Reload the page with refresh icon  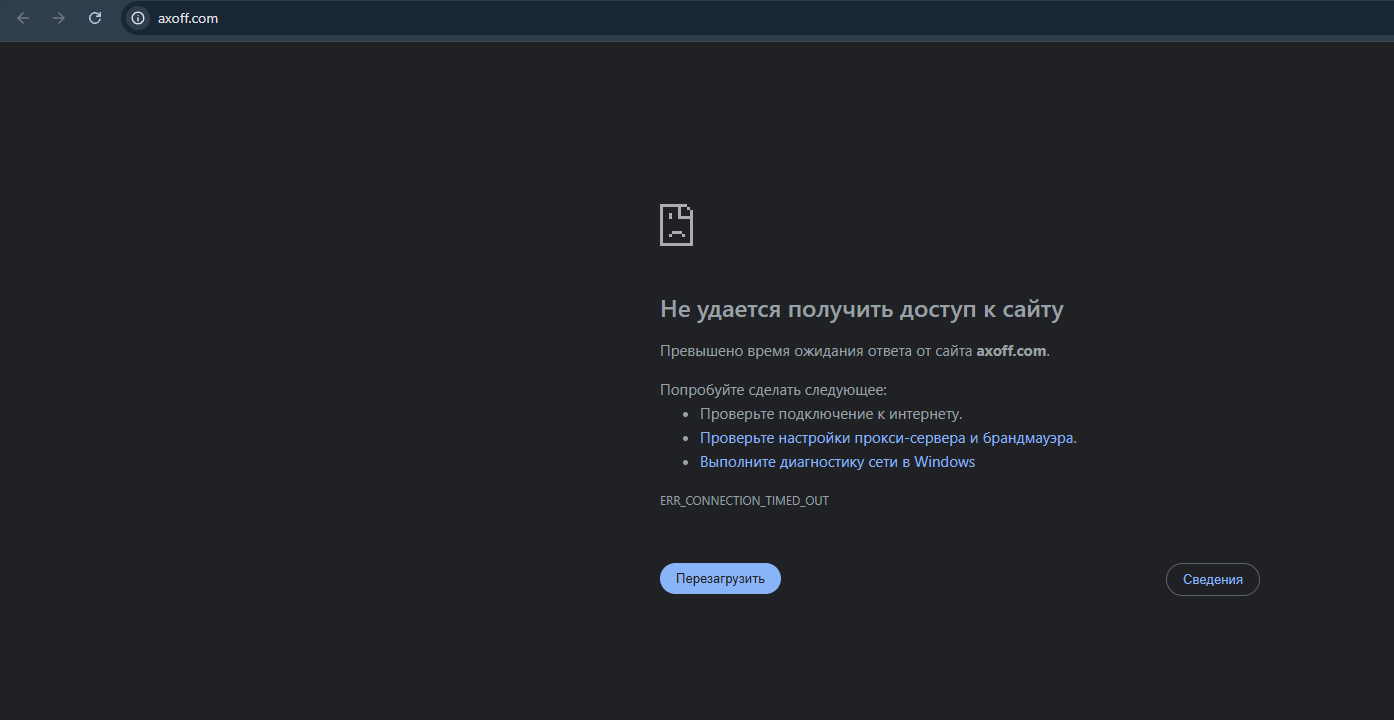(x=95, y=18)
